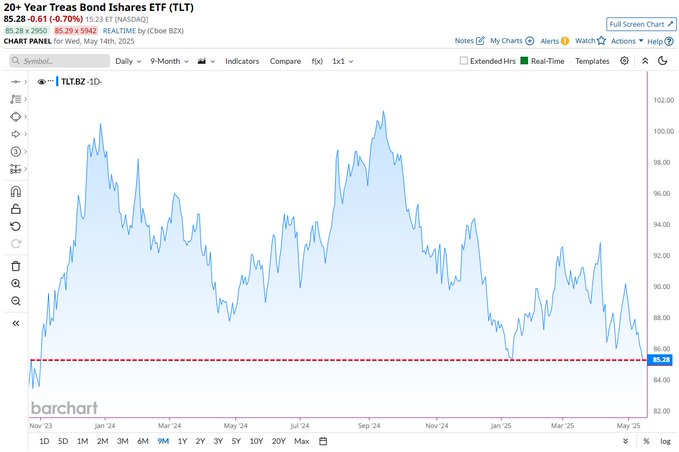The image size is (679, 452).
Task: Open the calendar date range picker
Action: pos(323,441)
